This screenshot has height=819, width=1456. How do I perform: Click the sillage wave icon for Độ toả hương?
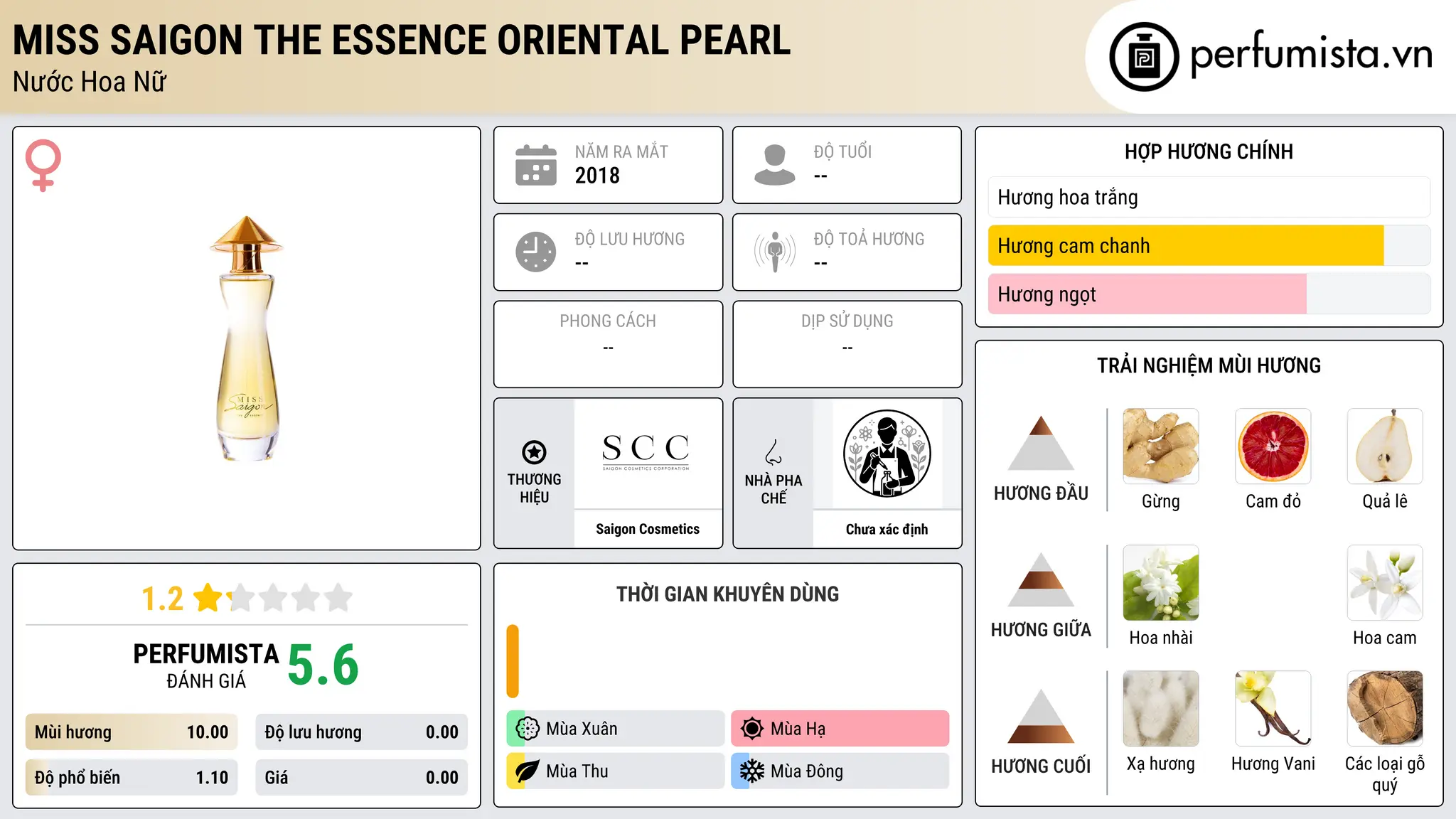coord(775,252)
